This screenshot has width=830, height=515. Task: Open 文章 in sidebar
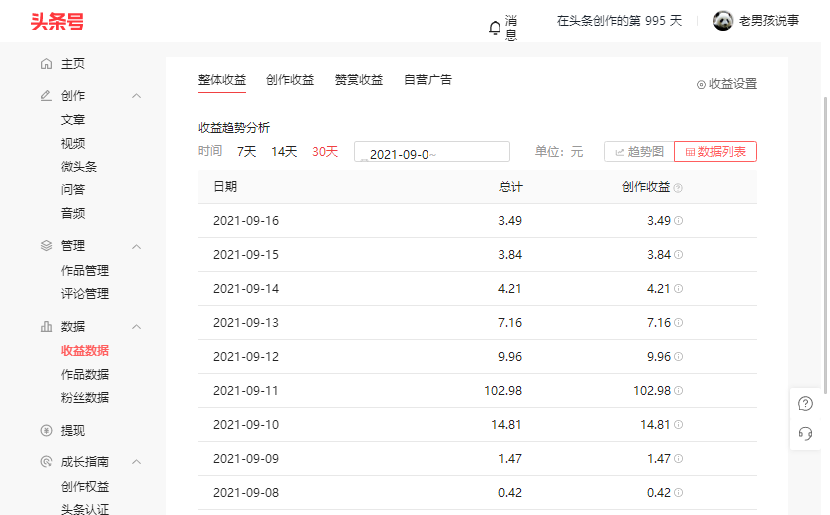tap(73, 120)
